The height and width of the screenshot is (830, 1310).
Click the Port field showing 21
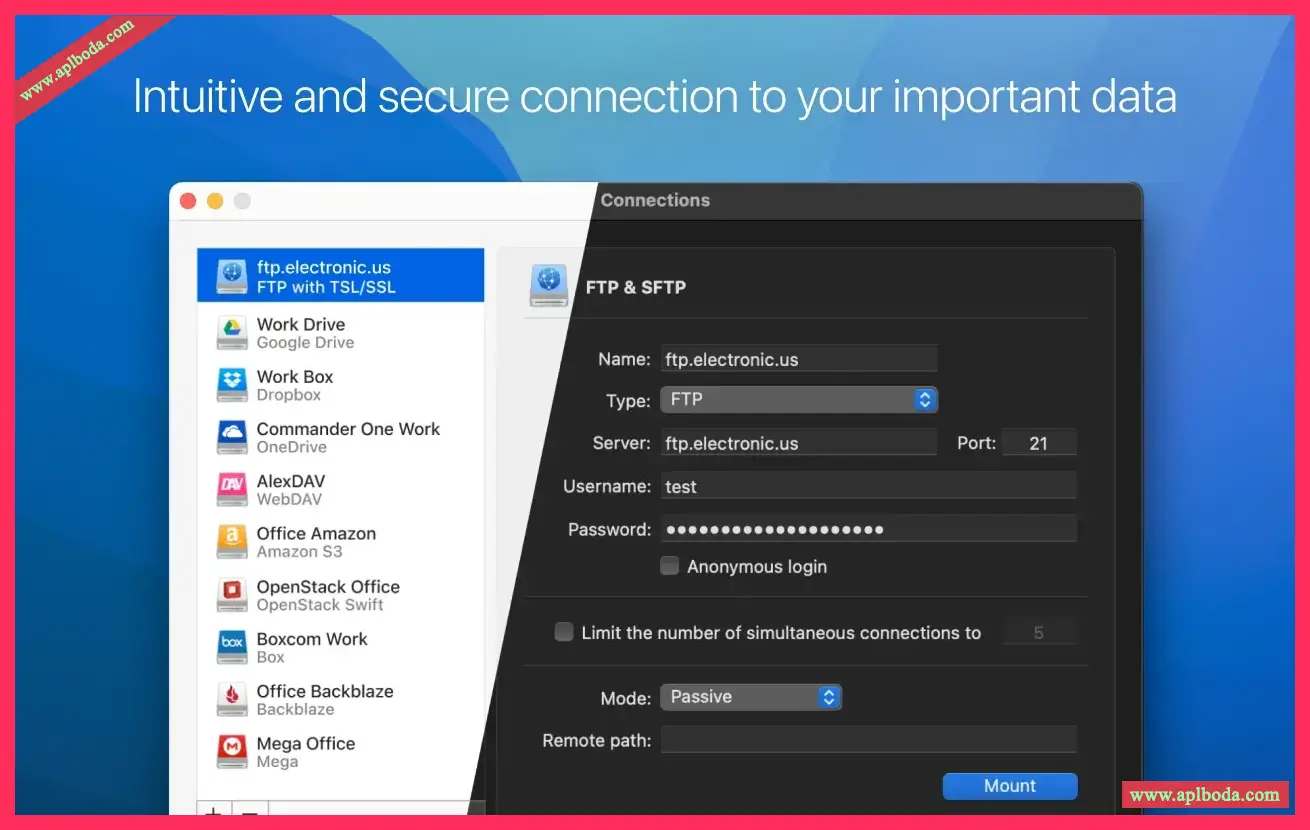click(x=1039, y=443)
